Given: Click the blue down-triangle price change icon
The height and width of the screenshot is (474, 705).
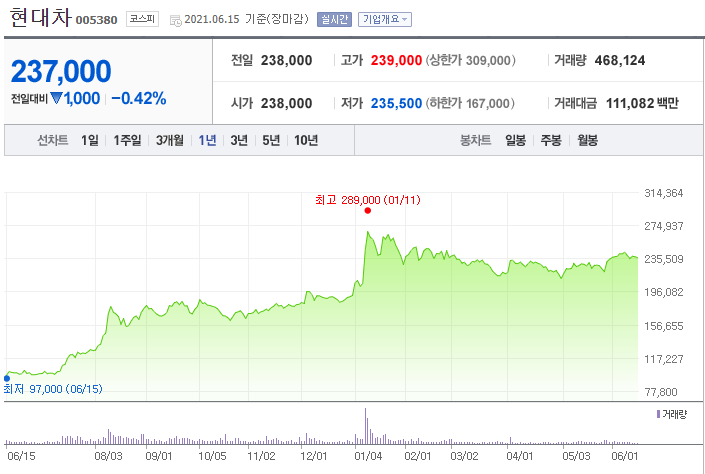Looking at the screenshot, I should 56,98.
